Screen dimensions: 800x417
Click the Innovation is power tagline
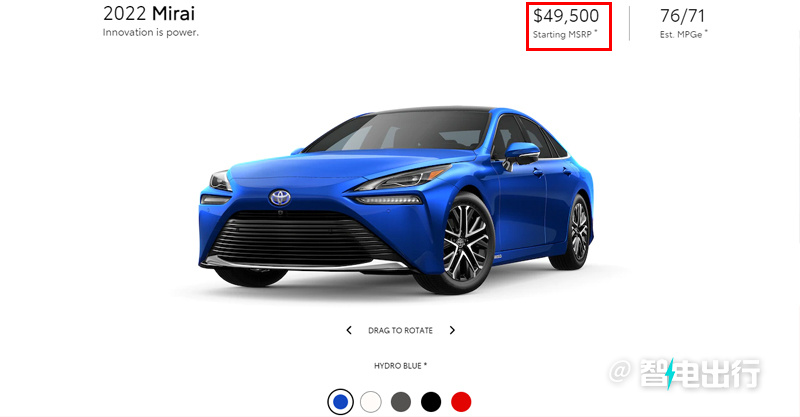(151, 33)
